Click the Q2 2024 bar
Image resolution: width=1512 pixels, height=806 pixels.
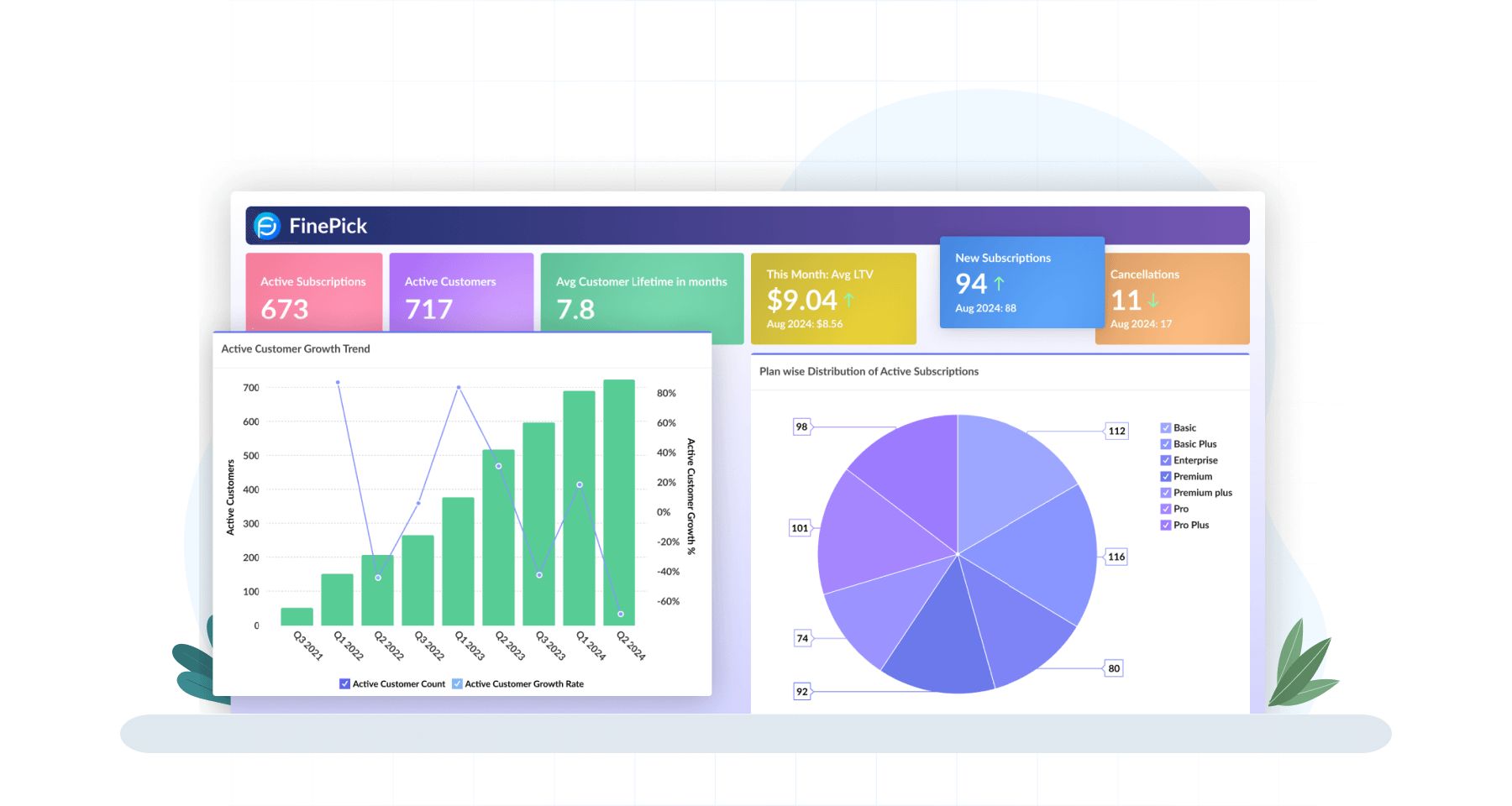coord(619,503)
